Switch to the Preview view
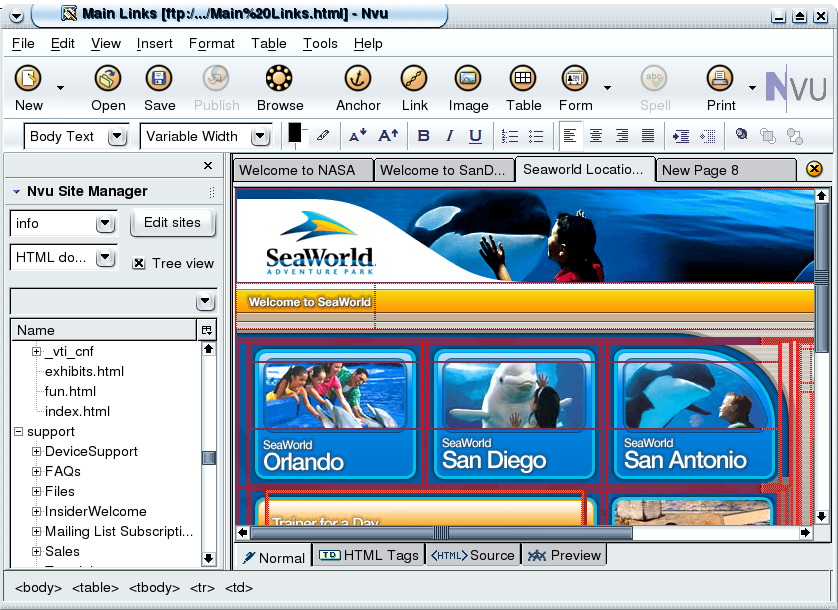 click(x=564, y=555)
